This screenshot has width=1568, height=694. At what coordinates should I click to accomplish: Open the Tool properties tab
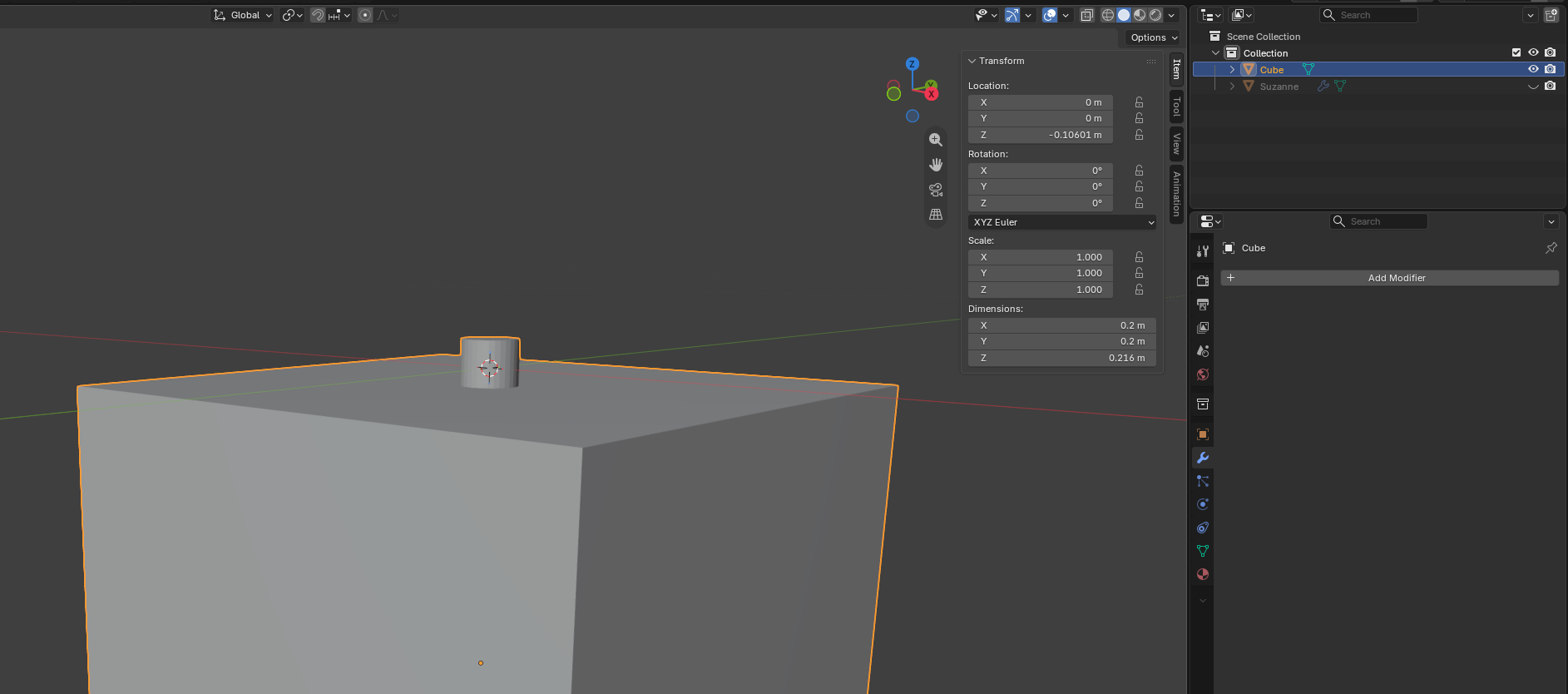click(1203, 251)
